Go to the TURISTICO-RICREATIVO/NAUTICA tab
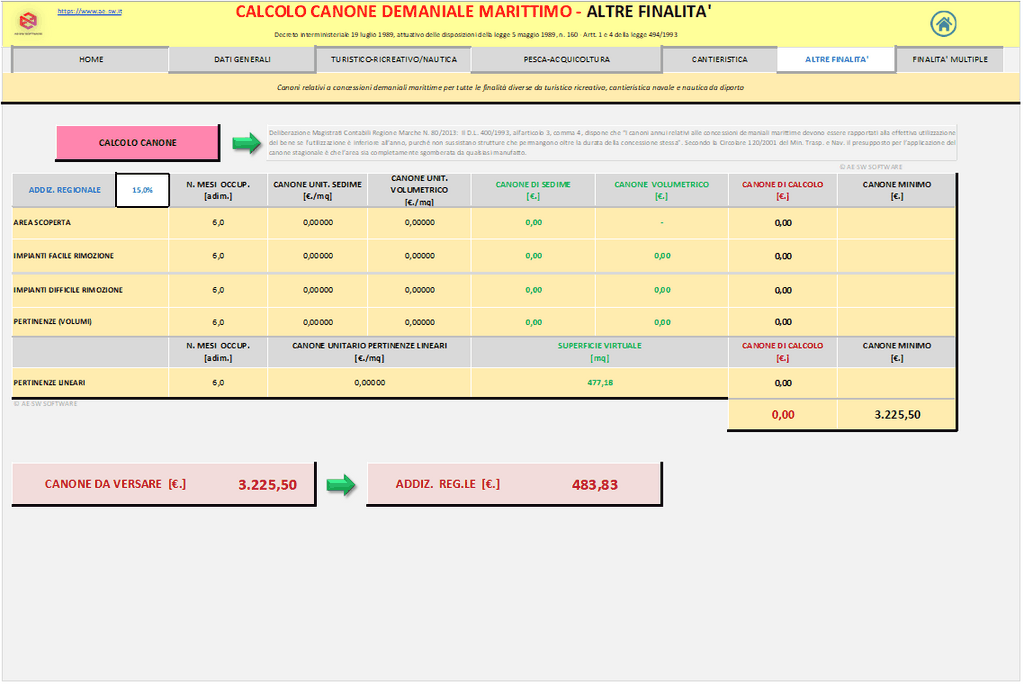The width and height of the screenshot is (1024, 685). [x=394, y=60]
